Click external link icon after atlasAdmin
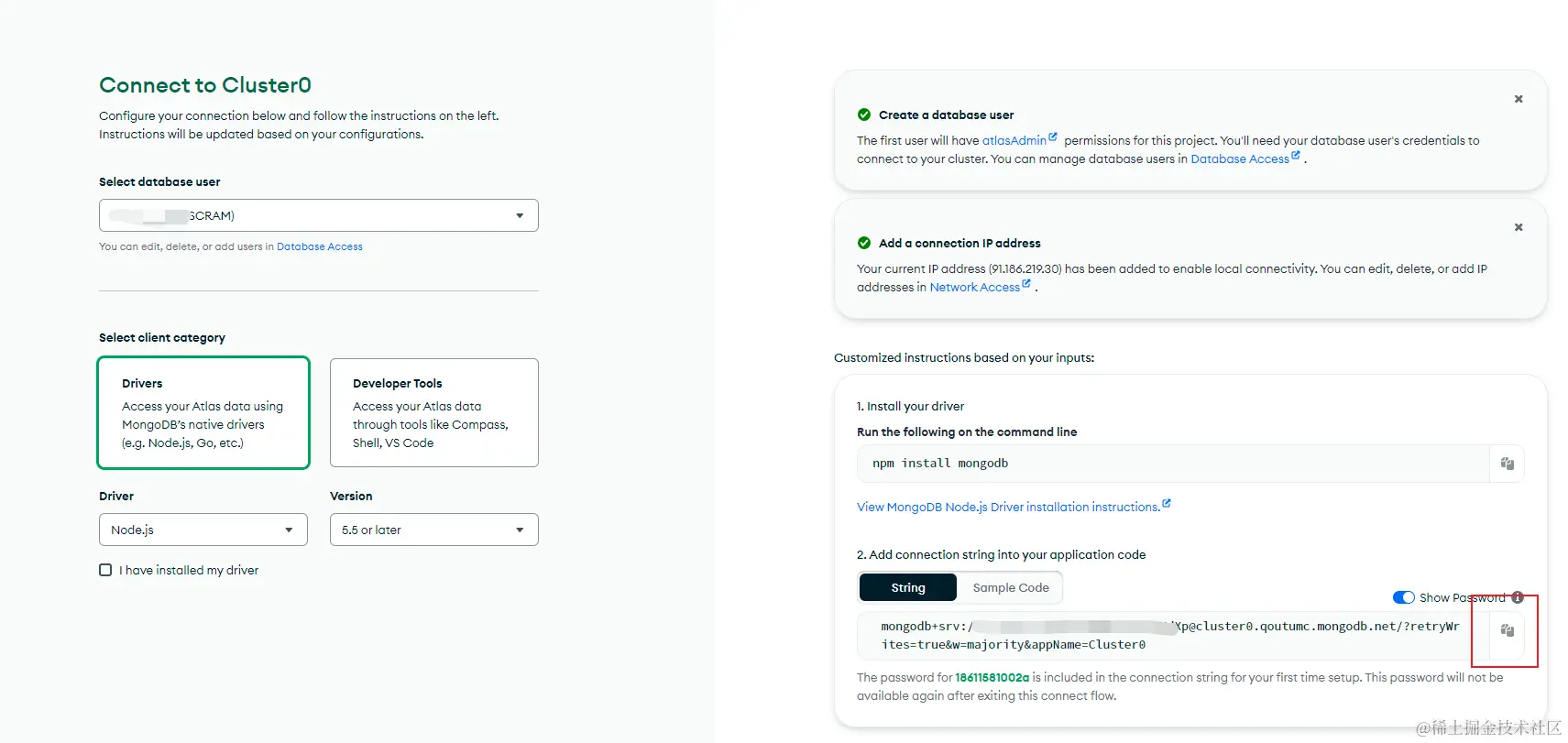This screenshot has width=1568, height=743. (1053, 137)
